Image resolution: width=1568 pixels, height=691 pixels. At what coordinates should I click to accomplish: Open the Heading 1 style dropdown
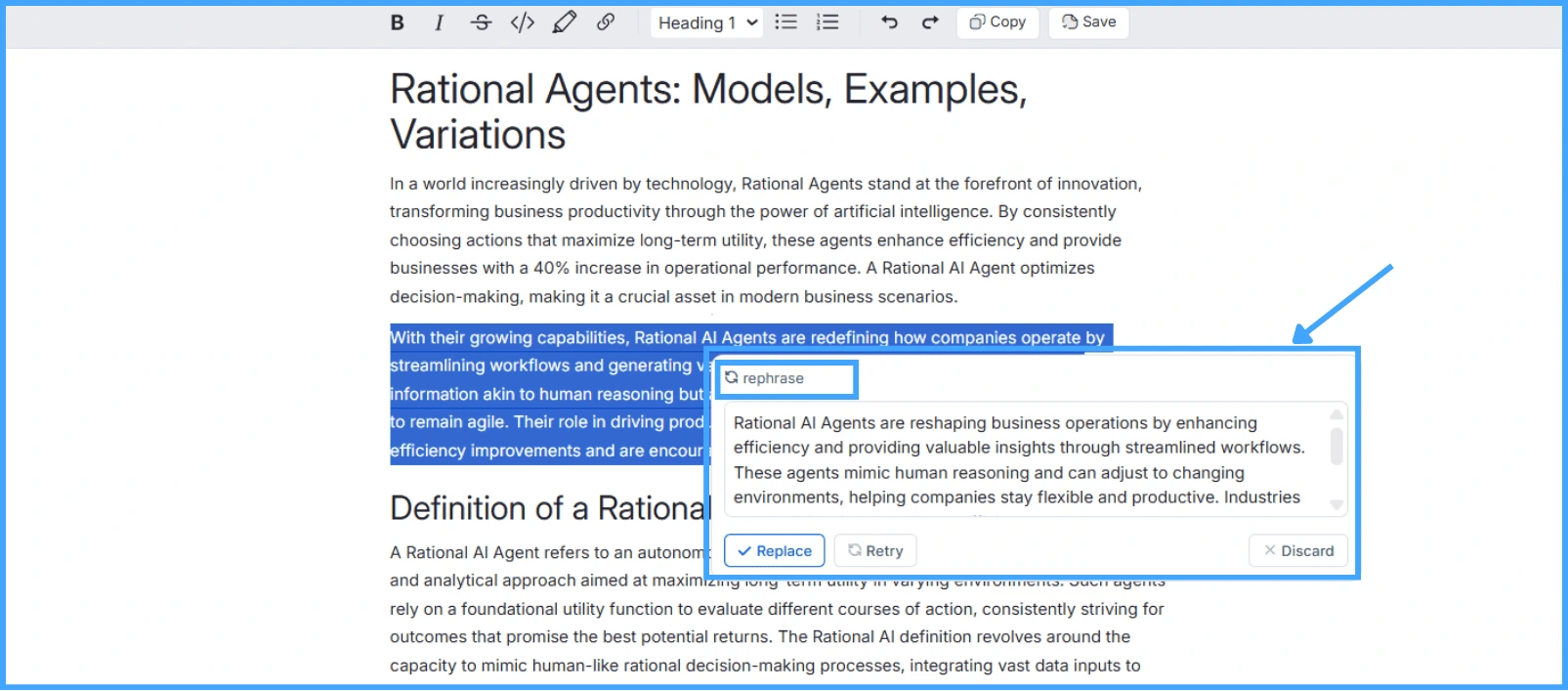tap(706, 22)
